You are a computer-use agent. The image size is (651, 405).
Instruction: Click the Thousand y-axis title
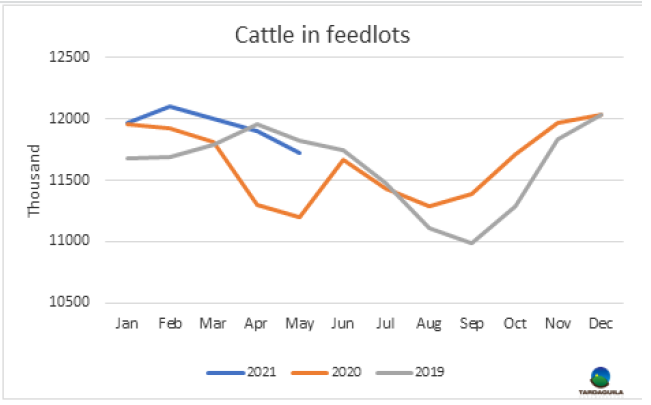35,180
